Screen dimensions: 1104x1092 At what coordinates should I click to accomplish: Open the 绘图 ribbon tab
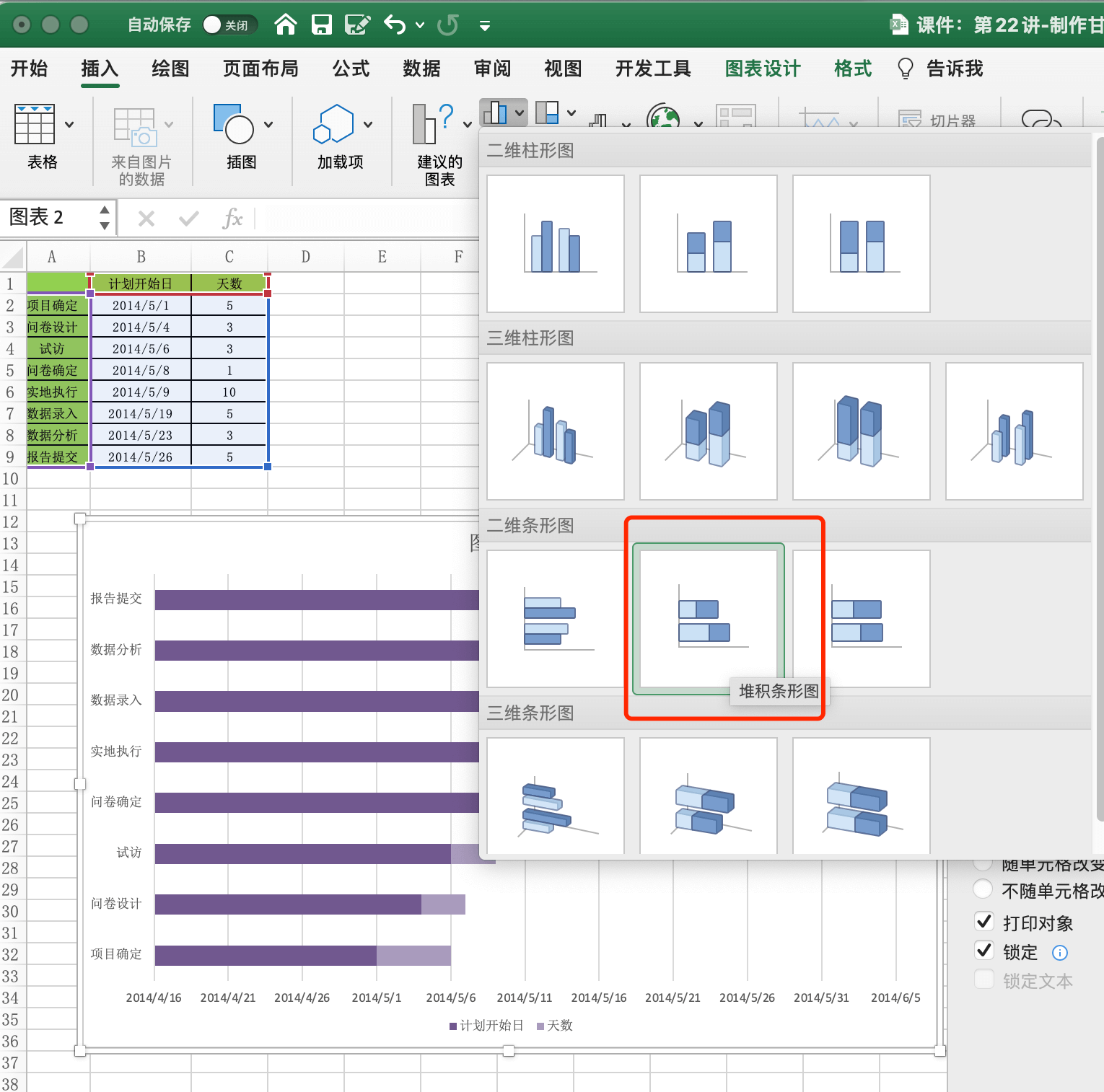tap(170, 69)
